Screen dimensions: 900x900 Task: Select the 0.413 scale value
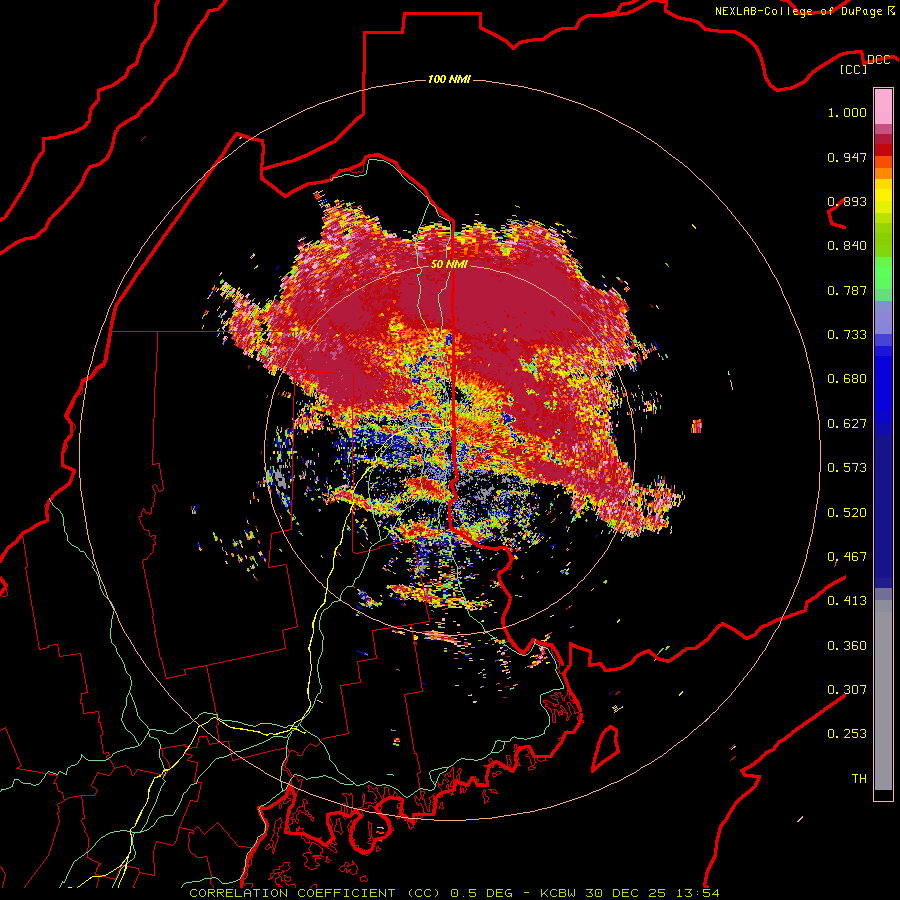pos(847,601)
